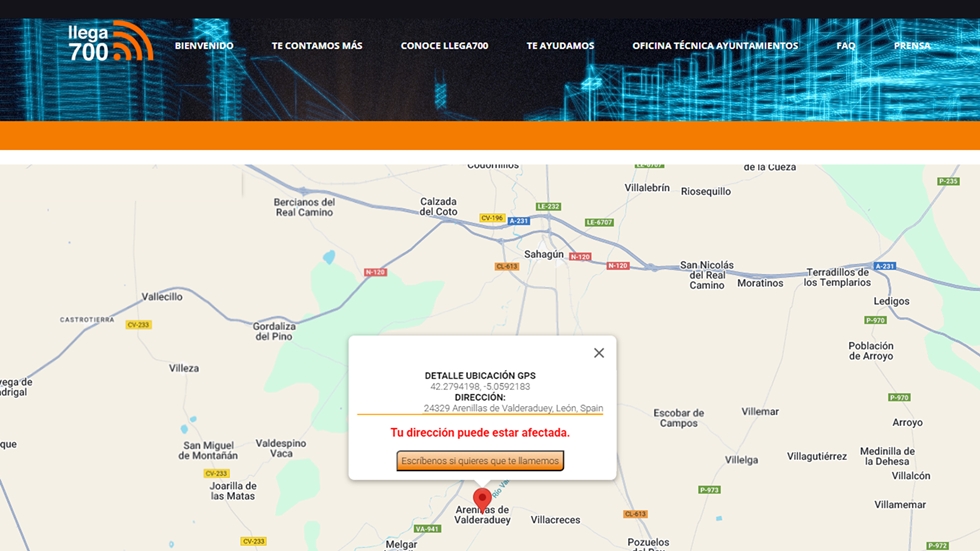Open the Prensa page
This screenshot has width=980, height=551.
click(912, 46)
